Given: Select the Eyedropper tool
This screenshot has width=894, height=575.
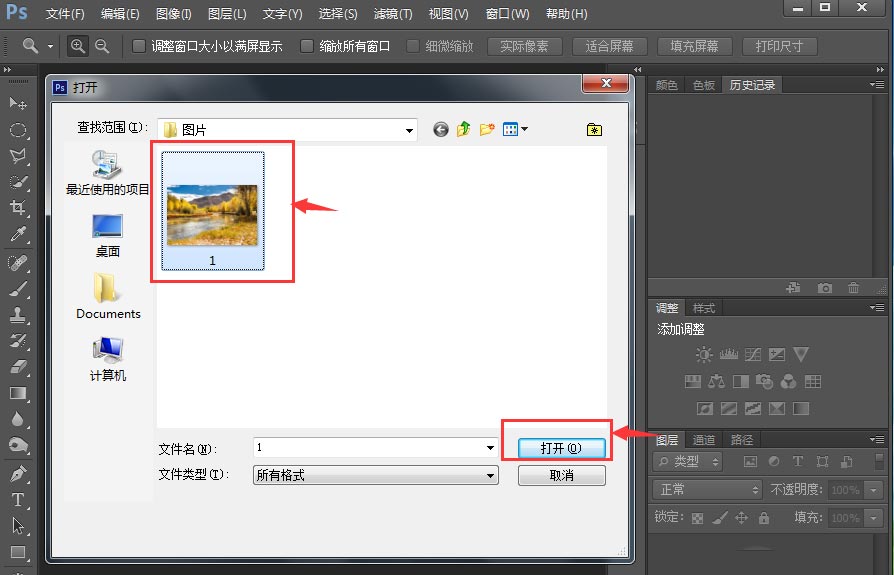Looking at the screenshot, I should 18,234.
